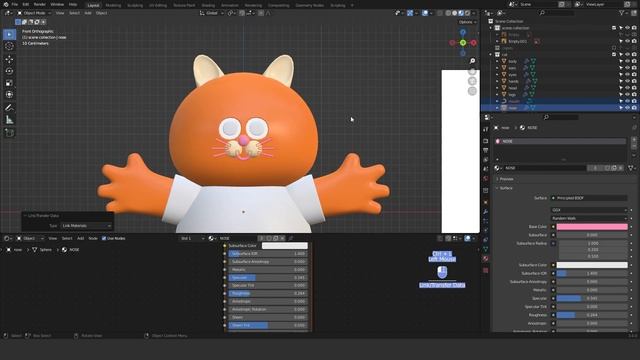Image resolution: width=640 pixels, height=360 pixels.
Task: Toggle exclude checkbox for the cat collection
Action: [614, 54]
